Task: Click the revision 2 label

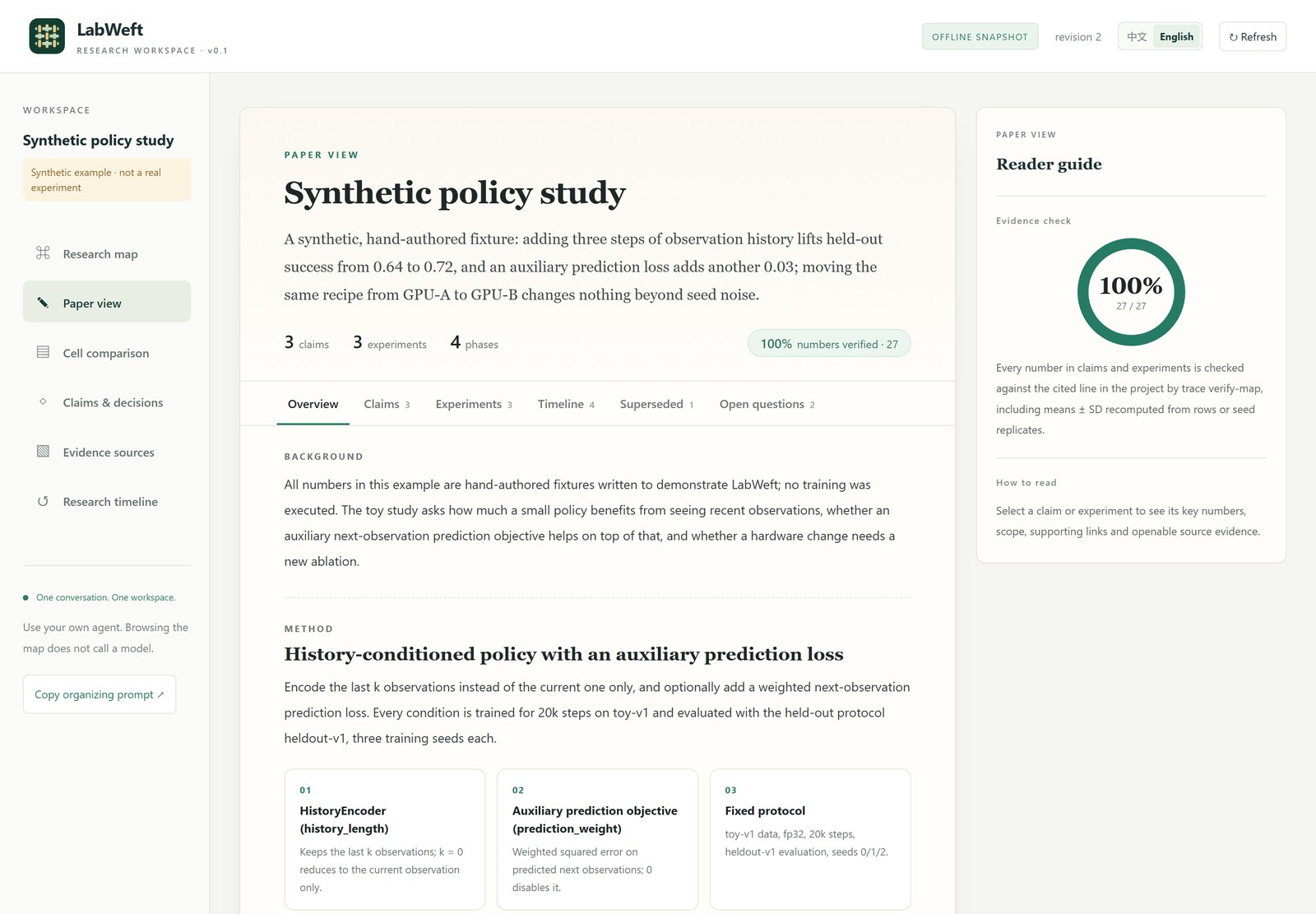Action: pos(1077,37)
